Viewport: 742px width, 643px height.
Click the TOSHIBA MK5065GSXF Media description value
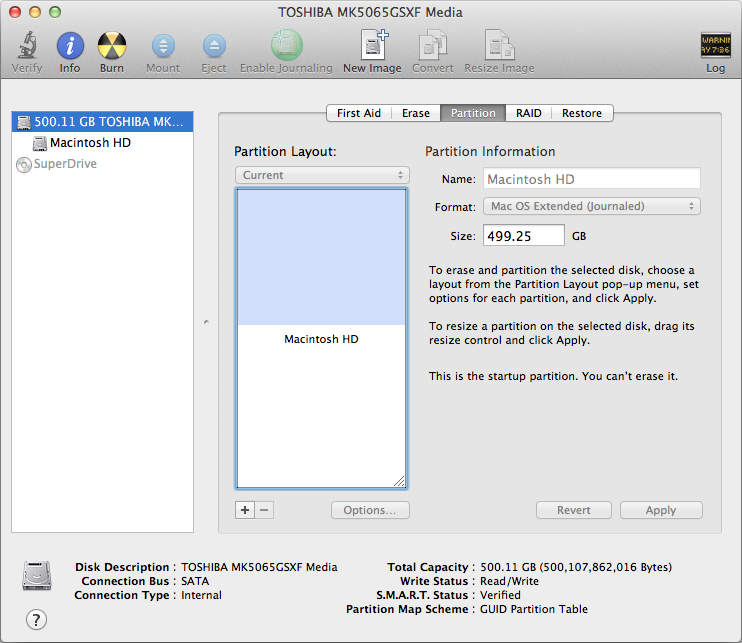(x=259, y=567)
